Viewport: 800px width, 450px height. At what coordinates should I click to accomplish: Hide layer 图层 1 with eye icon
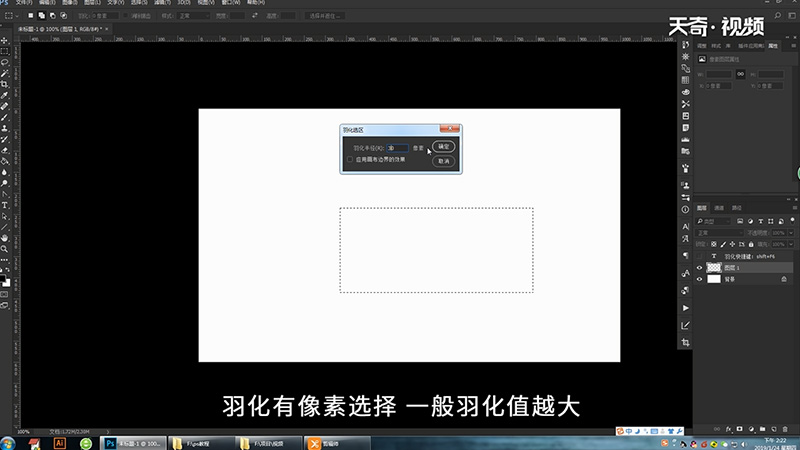coord(699,267)
